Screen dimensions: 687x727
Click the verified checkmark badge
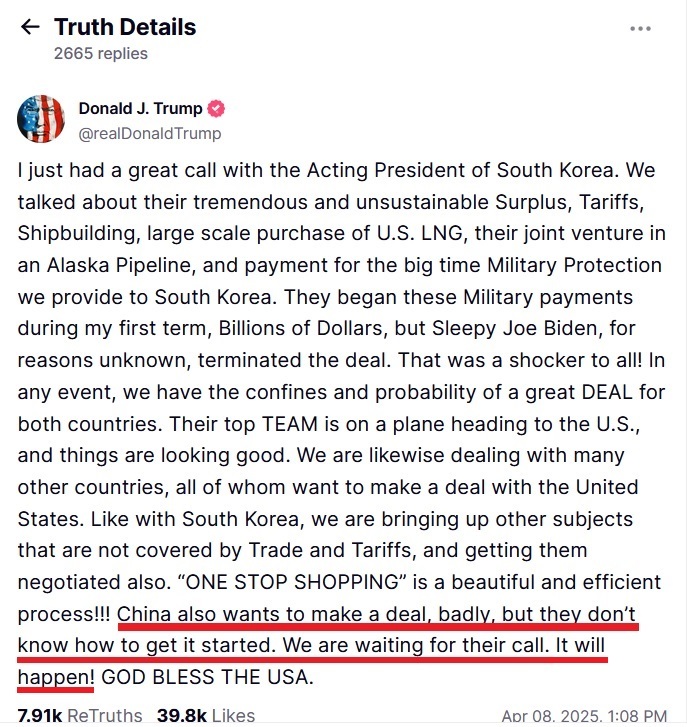216,108
